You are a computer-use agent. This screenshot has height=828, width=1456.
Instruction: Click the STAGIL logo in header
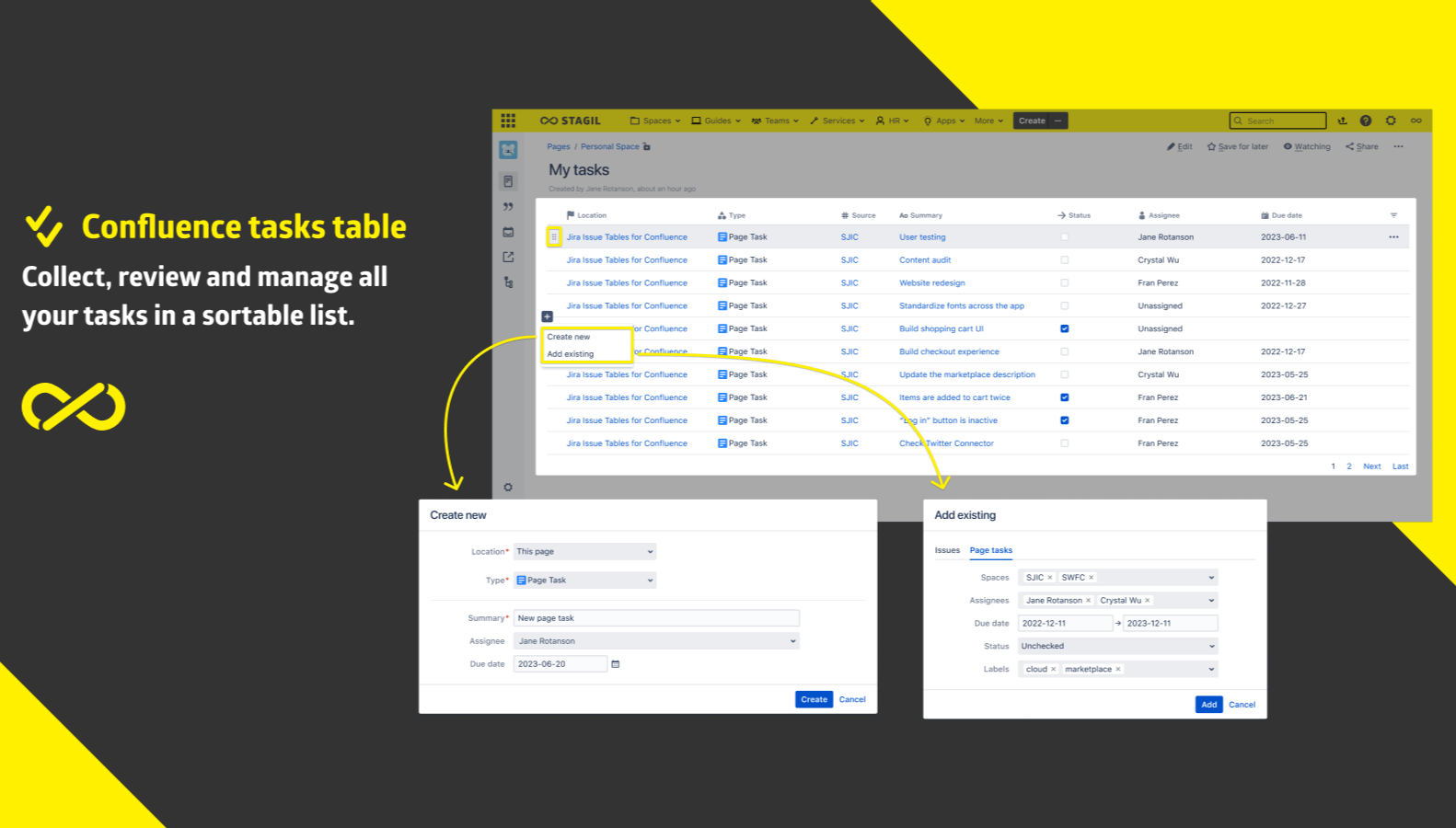pyautogui.click(x=570, y=121)
